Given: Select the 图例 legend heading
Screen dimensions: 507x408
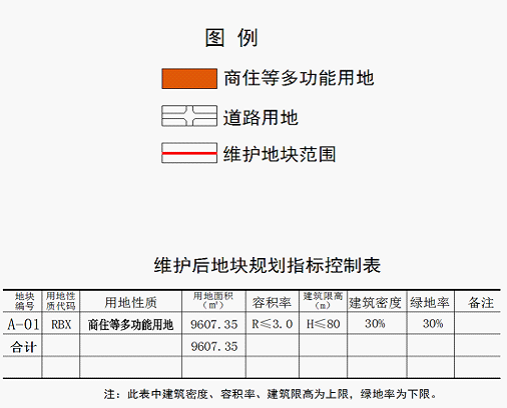Looking at the screenshot, I should [x=231, y=38].
